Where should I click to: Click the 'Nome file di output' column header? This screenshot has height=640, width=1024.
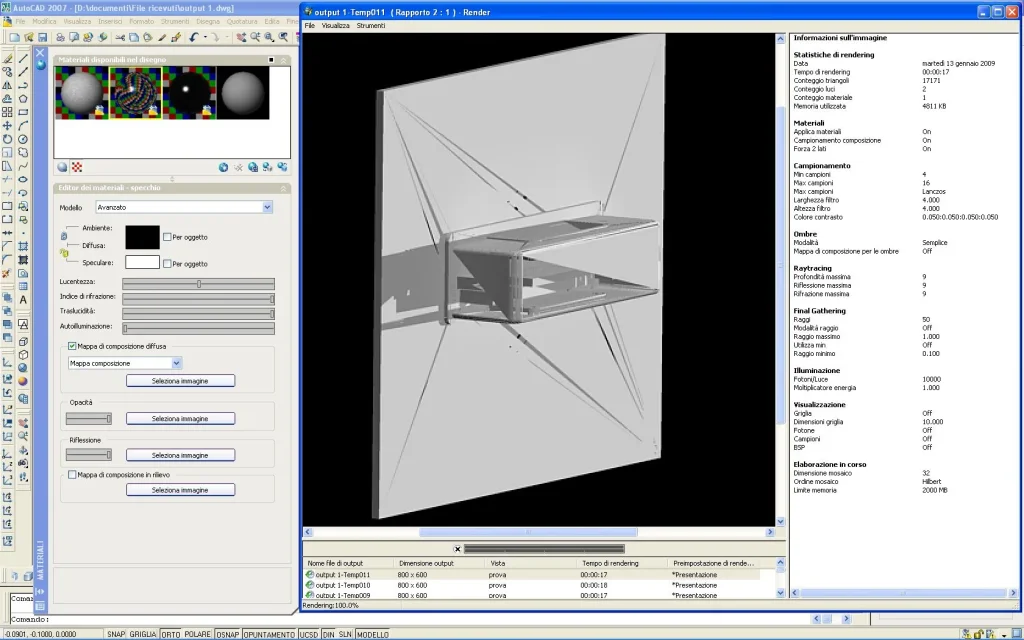pyautogui.click(x=349, y=563)
